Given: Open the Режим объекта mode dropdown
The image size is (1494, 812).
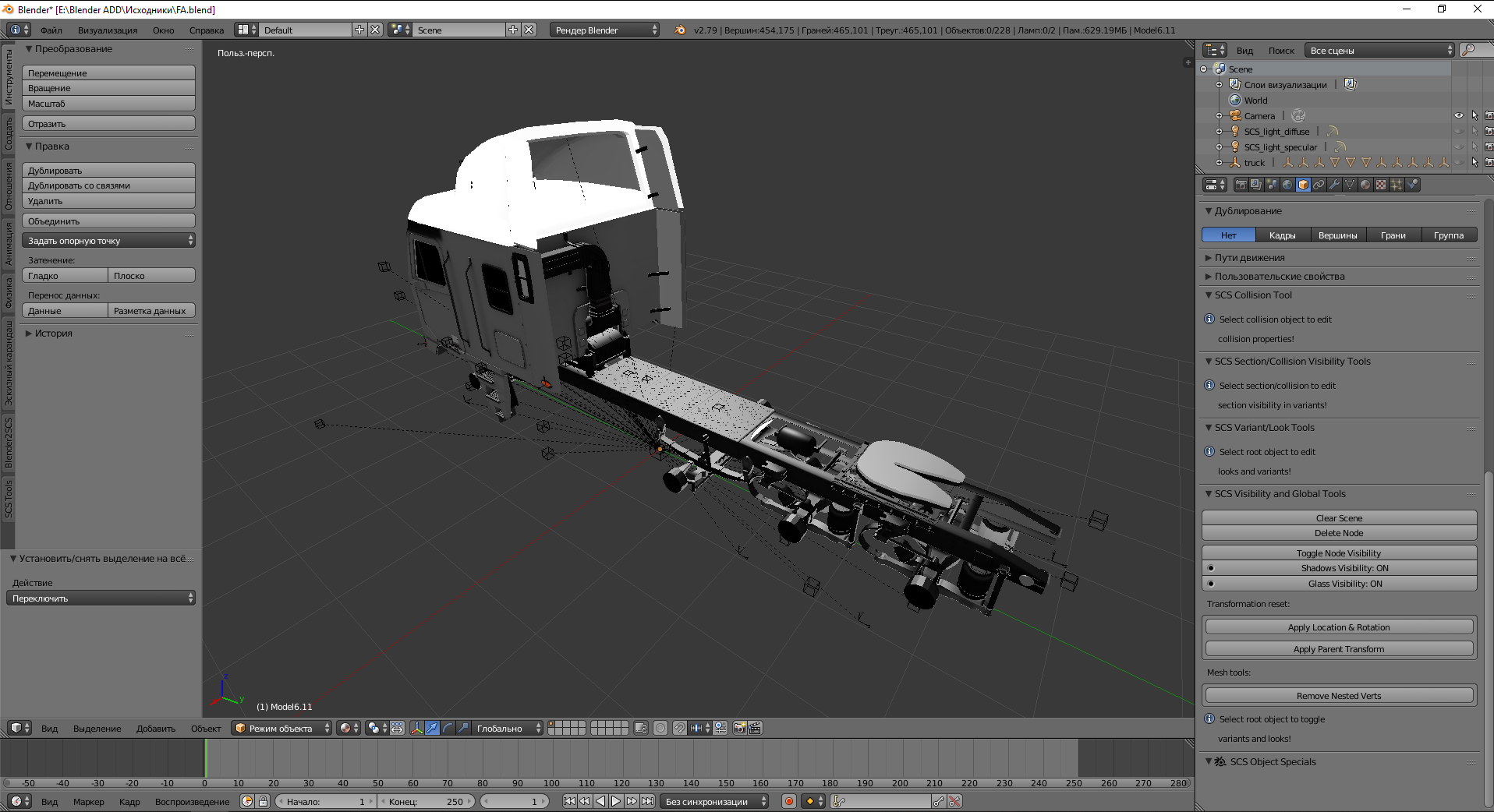Looking at the screenshot, I should click(x=282, y=728).
